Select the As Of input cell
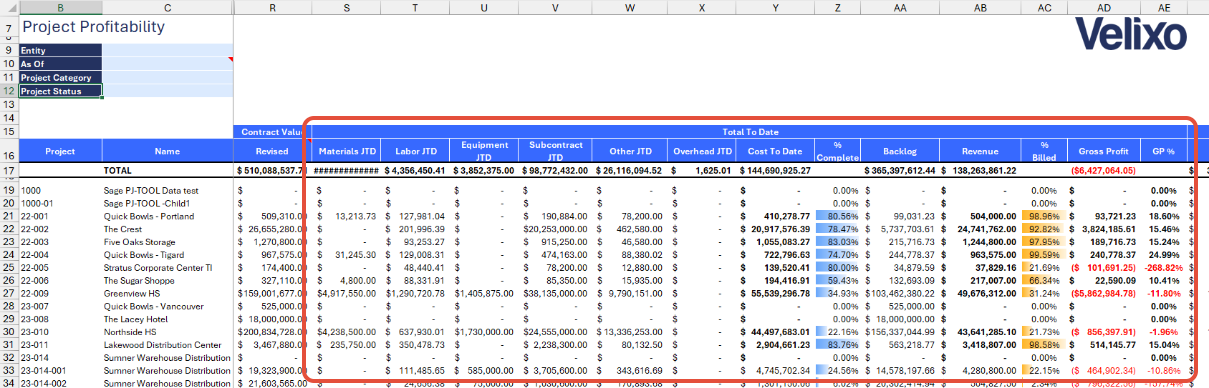This screenshot has width=1209, height=388. coord(167,63)
